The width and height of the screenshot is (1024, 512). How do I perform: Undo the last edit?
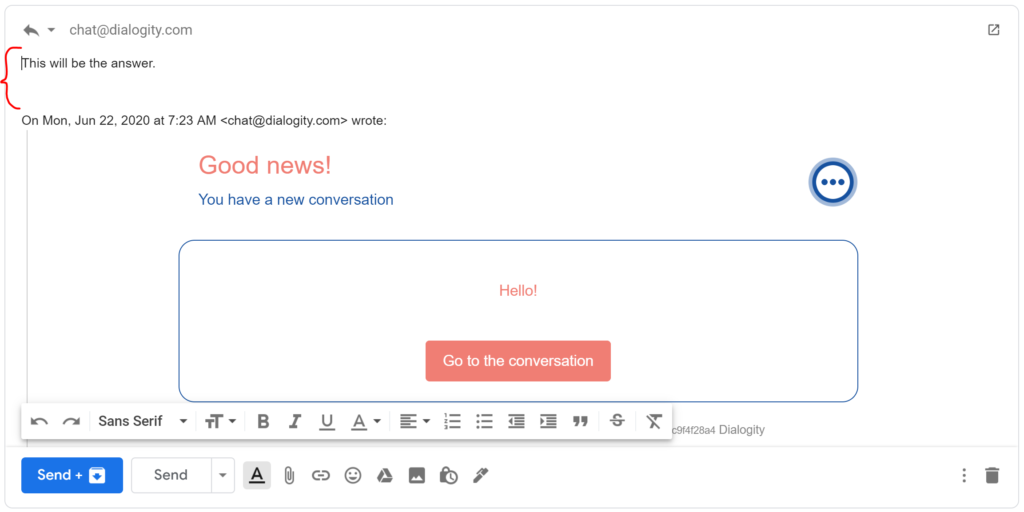pyautogui.click(x=39, y=422)
